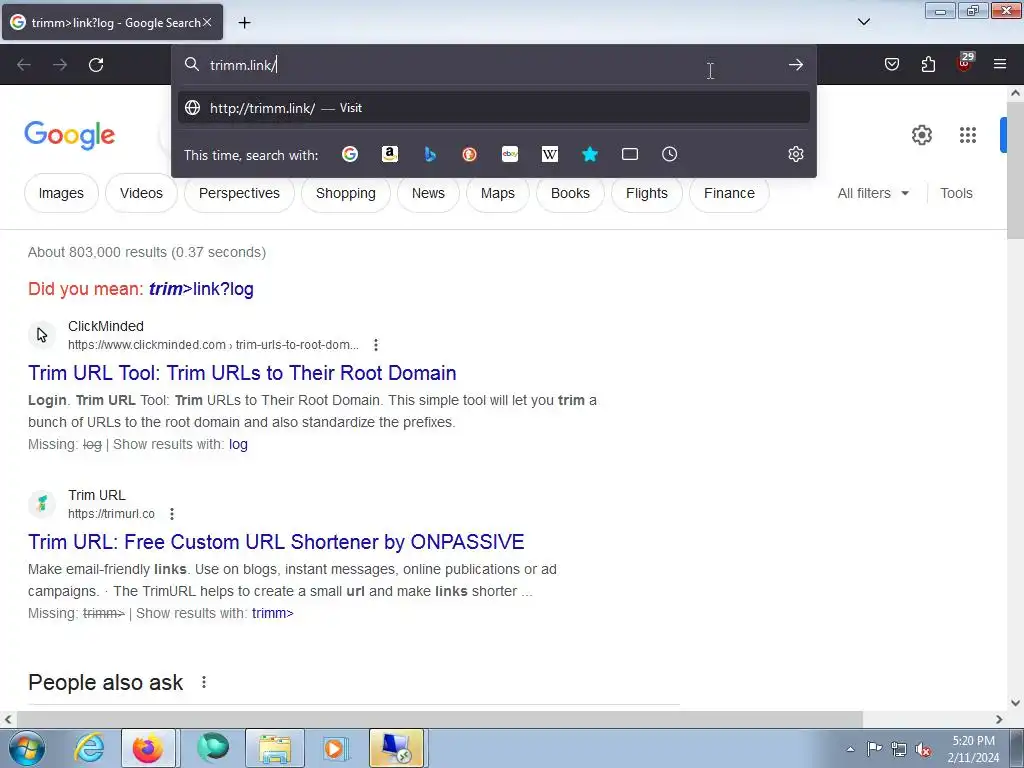Filter results by Images
1024x768 pixels.
coord(61,193)
